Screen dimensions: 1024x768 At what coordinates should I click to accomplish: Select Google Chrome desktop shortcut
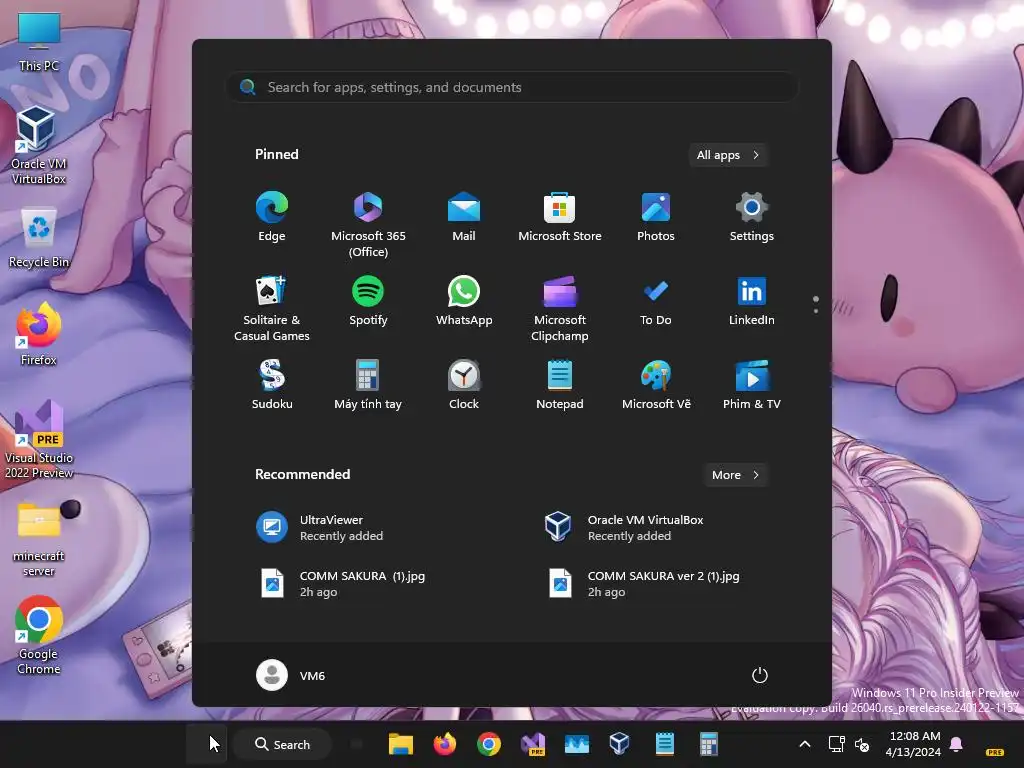click(39, 635)
